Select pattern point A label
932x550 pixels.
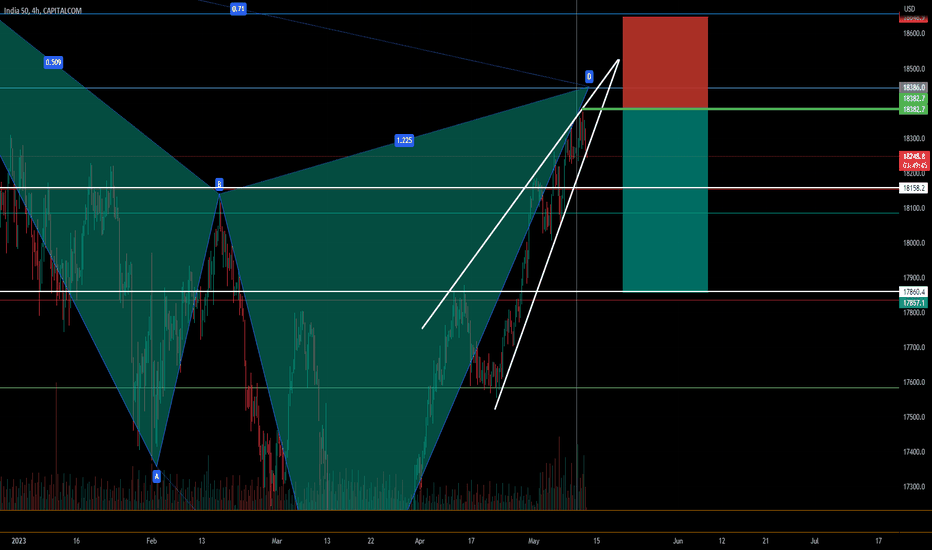(156, 476)
